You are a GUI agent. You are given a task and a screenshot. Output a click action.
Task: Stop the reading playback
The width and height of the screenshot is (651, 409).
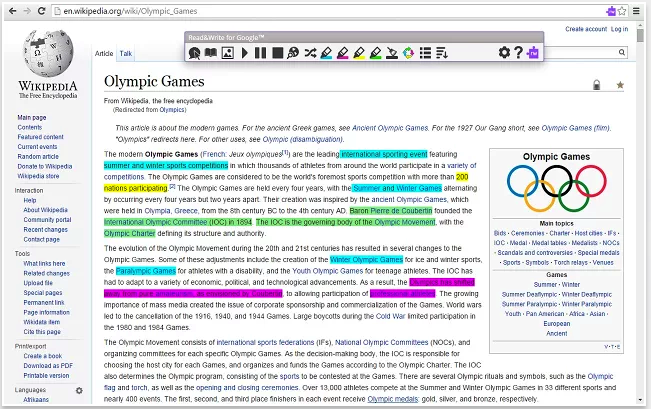[277, 53]
